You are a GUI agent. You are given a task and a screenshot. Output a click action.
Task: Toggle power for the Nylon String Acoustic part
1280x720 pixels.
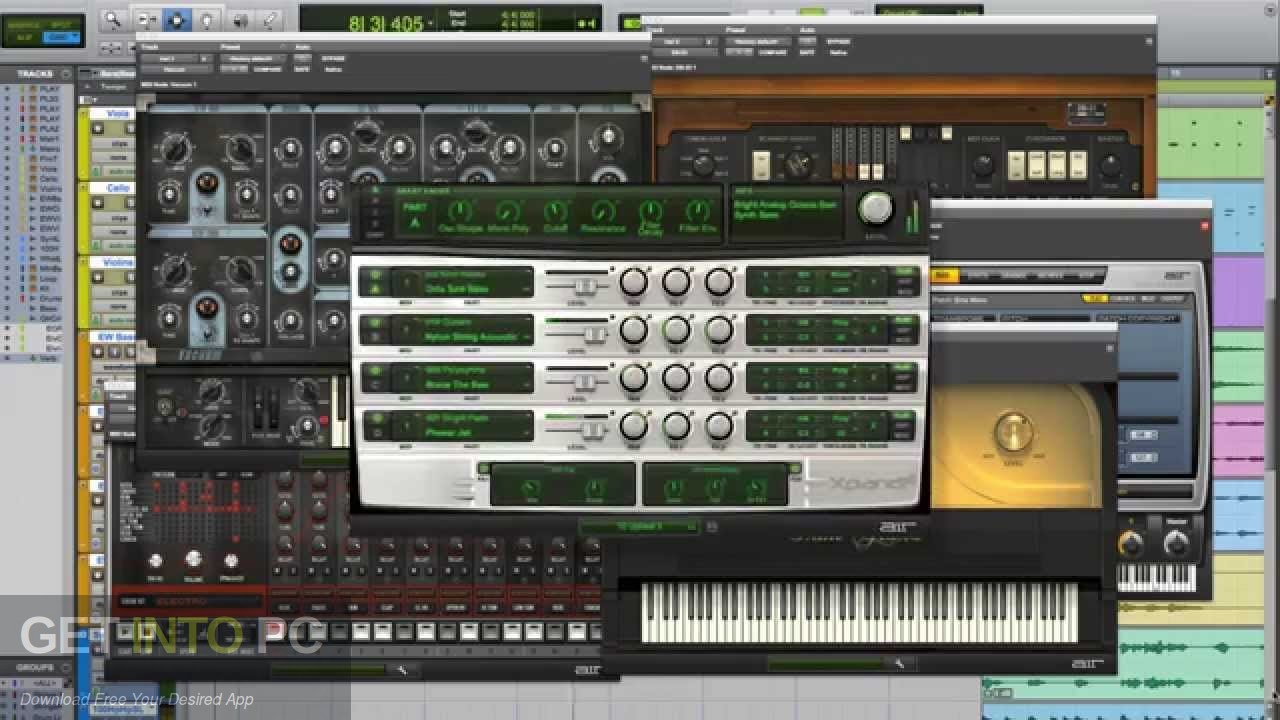click(375, 323)
